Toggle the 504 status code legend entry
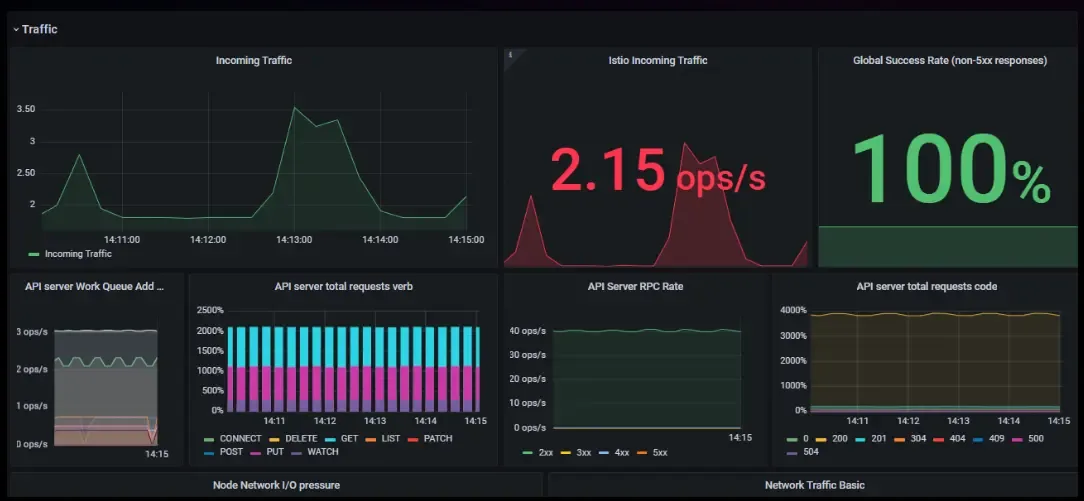This screenshot has height=501, width=1084. point(803,452)
